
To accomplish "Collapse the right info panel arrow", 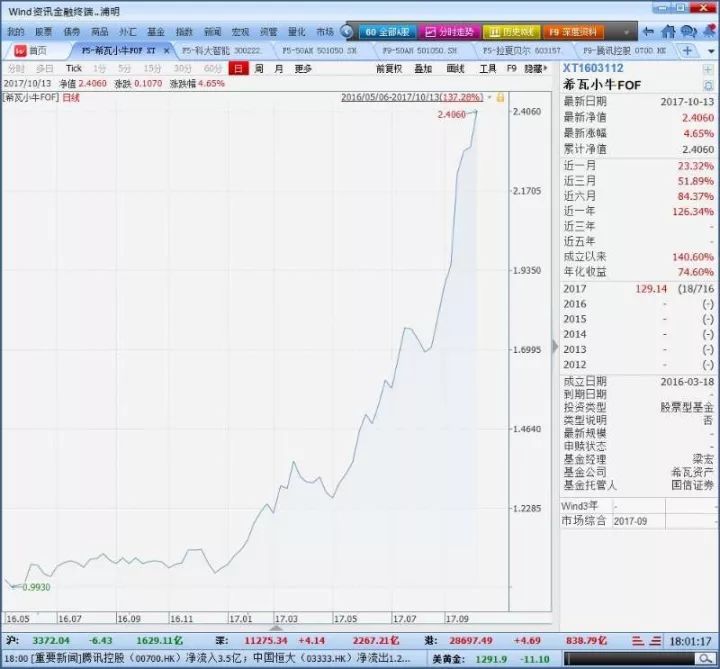I will [555, 346].
